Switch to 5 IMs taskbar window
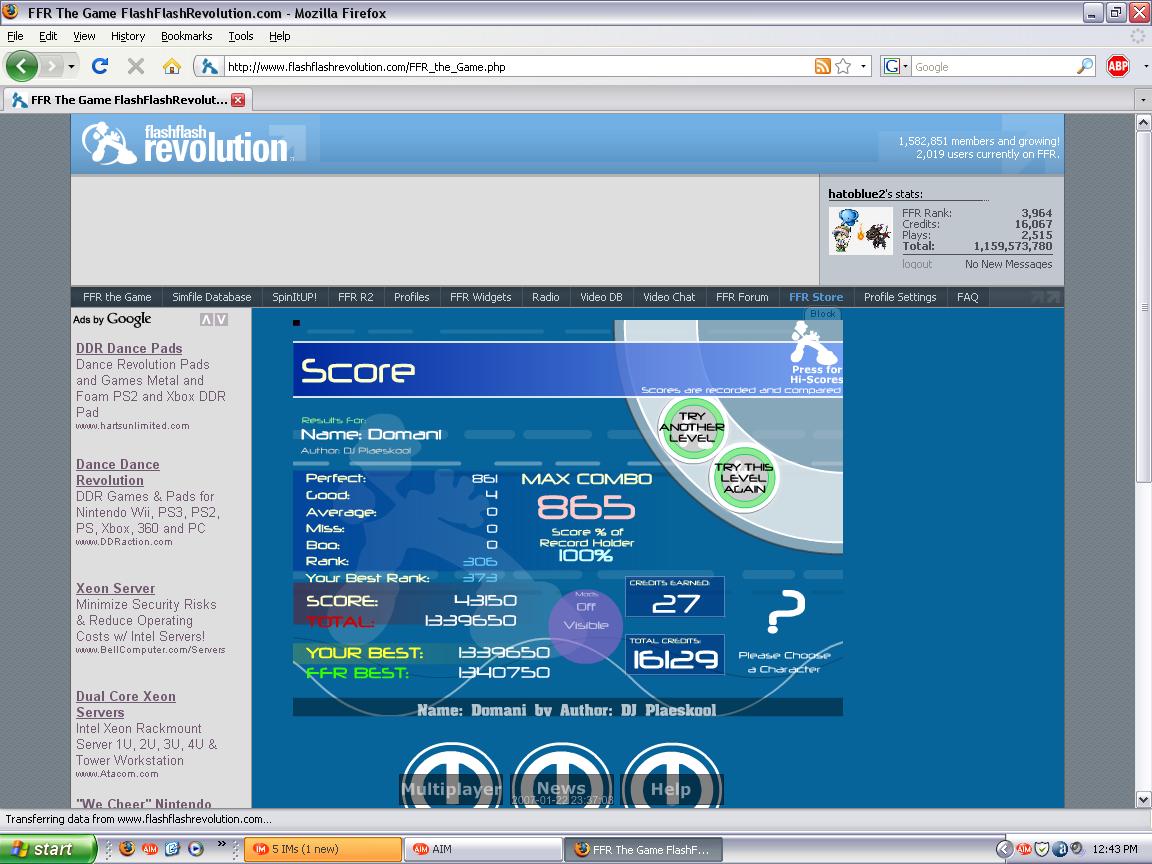This screenshot has height=864, width=1152. click(x=323, y=849)
